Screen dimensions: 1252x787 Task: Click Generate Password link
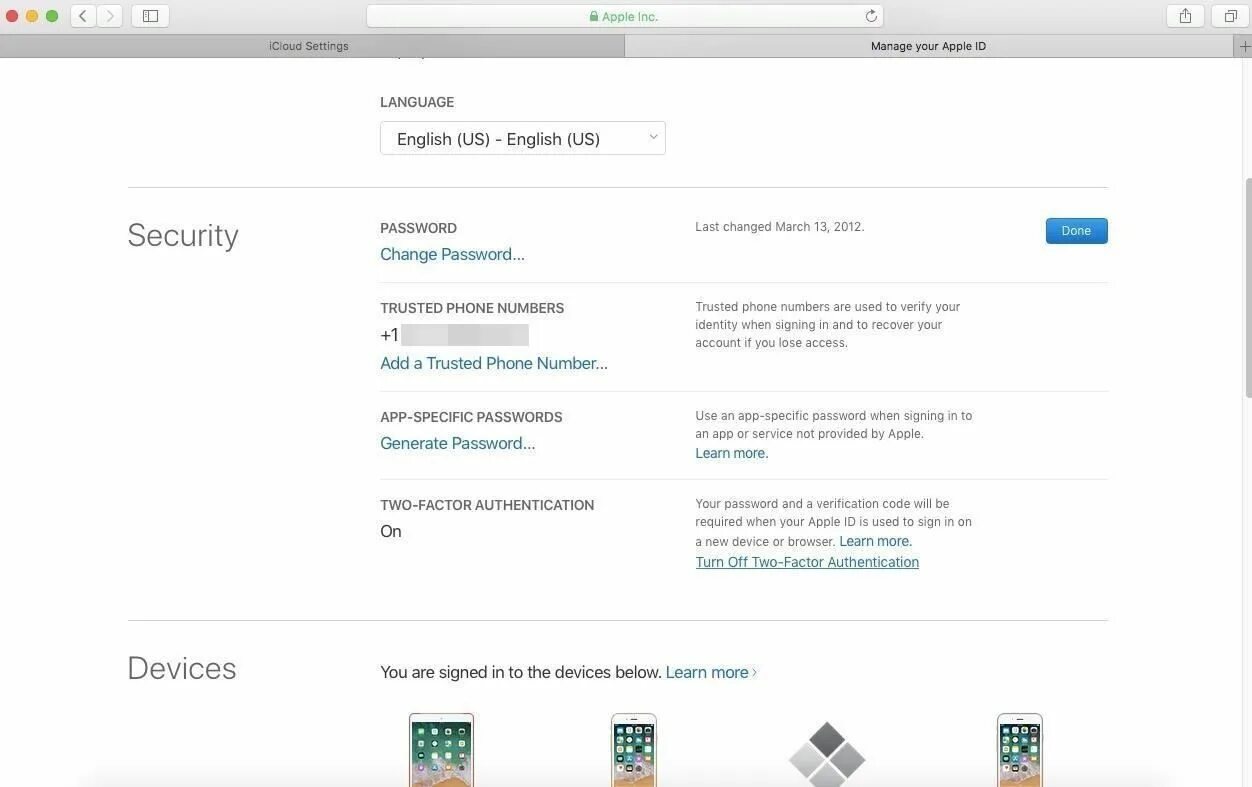(x=457, y=443)
